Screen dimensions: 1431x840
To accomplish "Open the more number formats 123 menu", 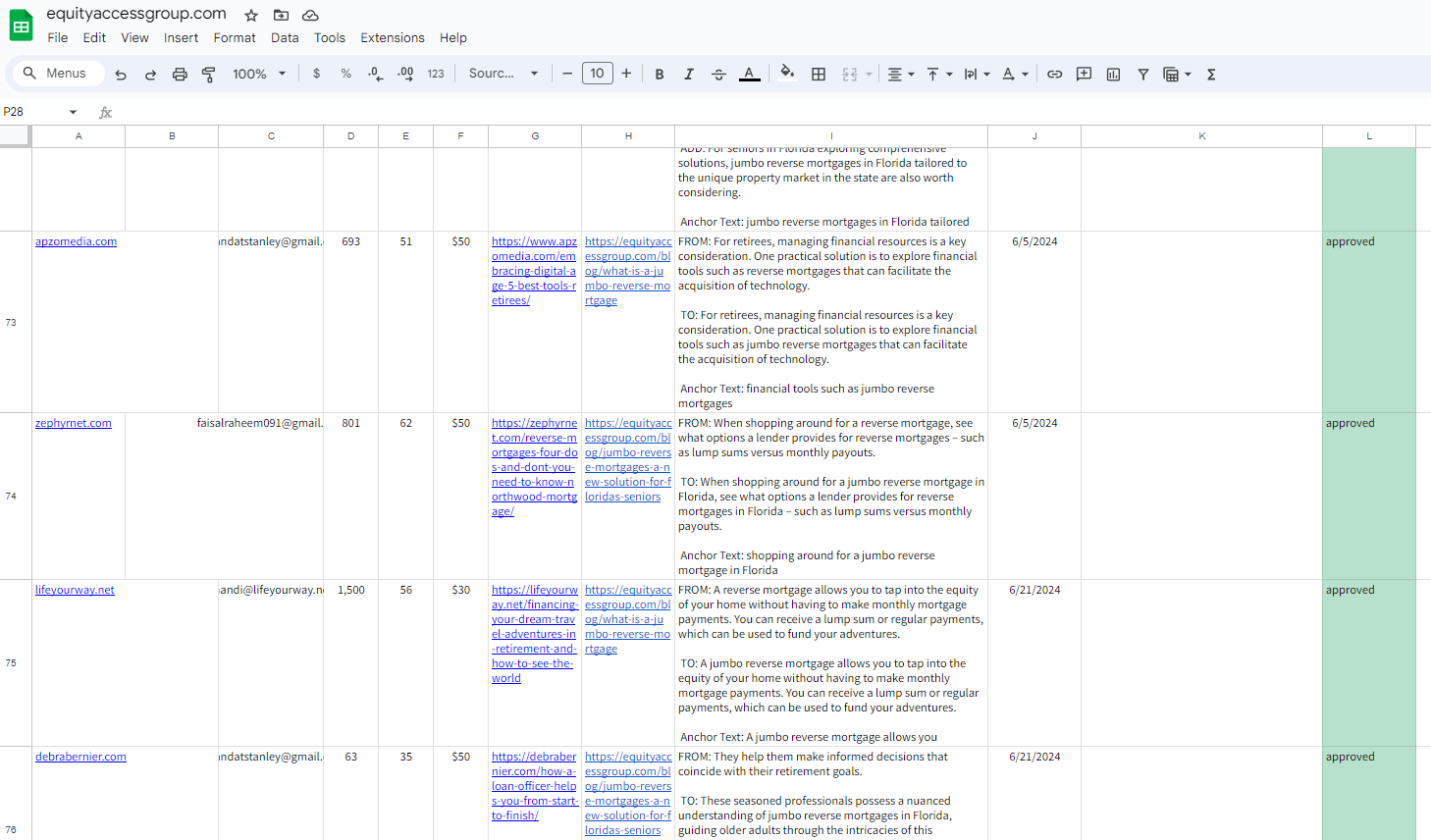I will pyautogui.click(x=436, y=74).
